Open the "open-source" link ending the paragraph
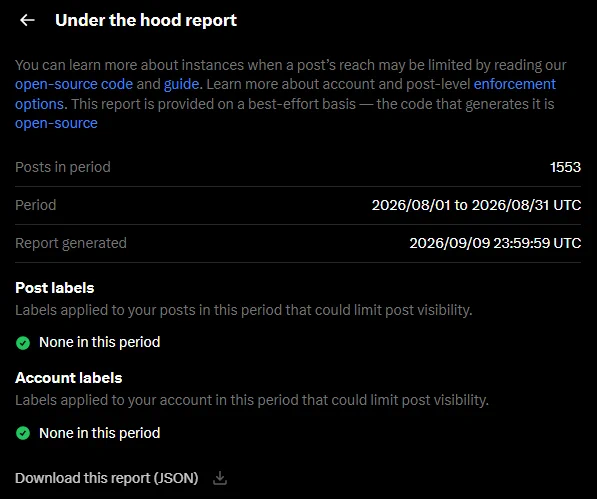Image resolution: width=597 pixels, height=499 pixels. coord(56,123)
